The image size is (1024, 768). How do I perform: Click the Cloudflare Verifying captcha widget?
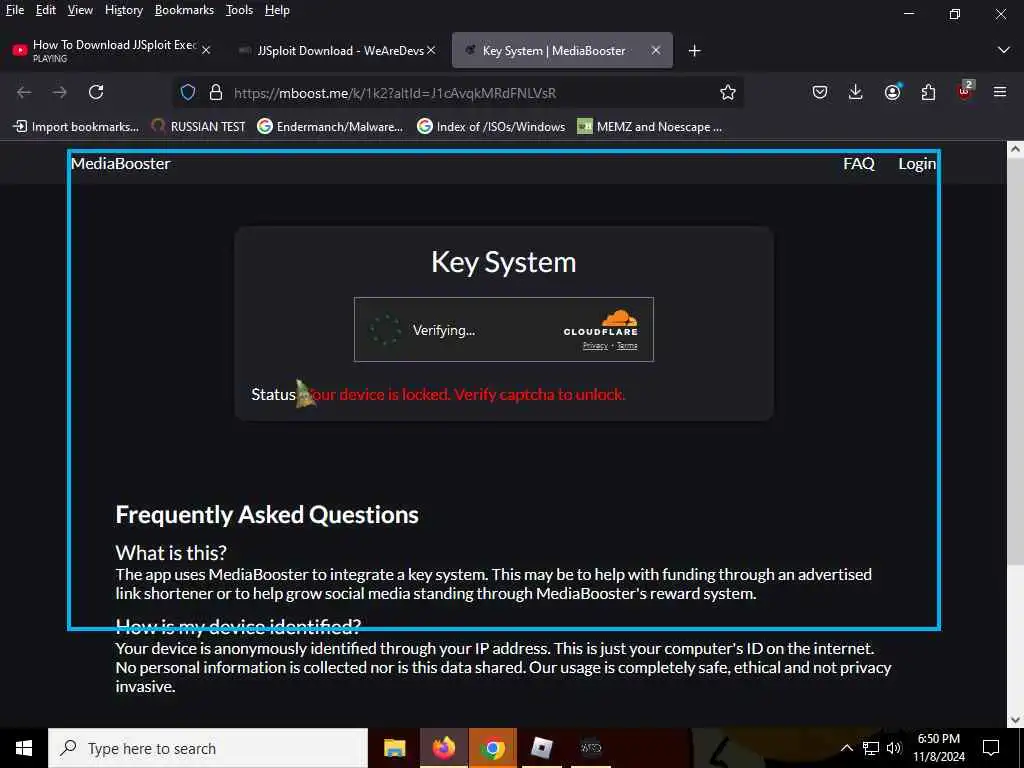[x=504, y=330]
